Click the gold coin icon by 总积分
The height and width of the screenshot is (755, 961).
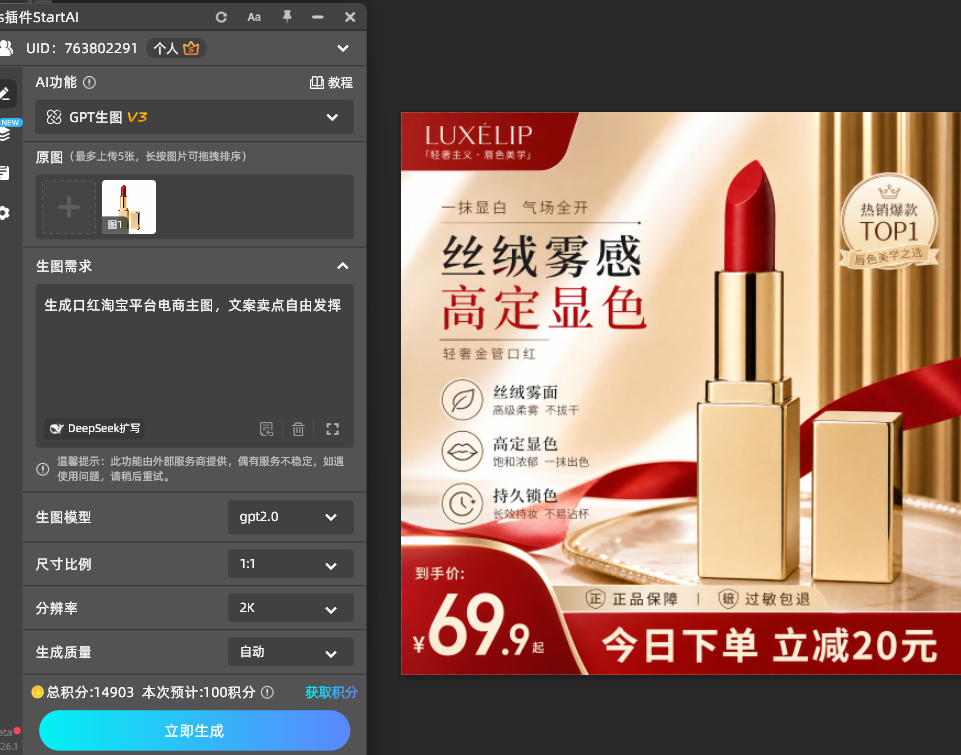click(x=37, y=692)
